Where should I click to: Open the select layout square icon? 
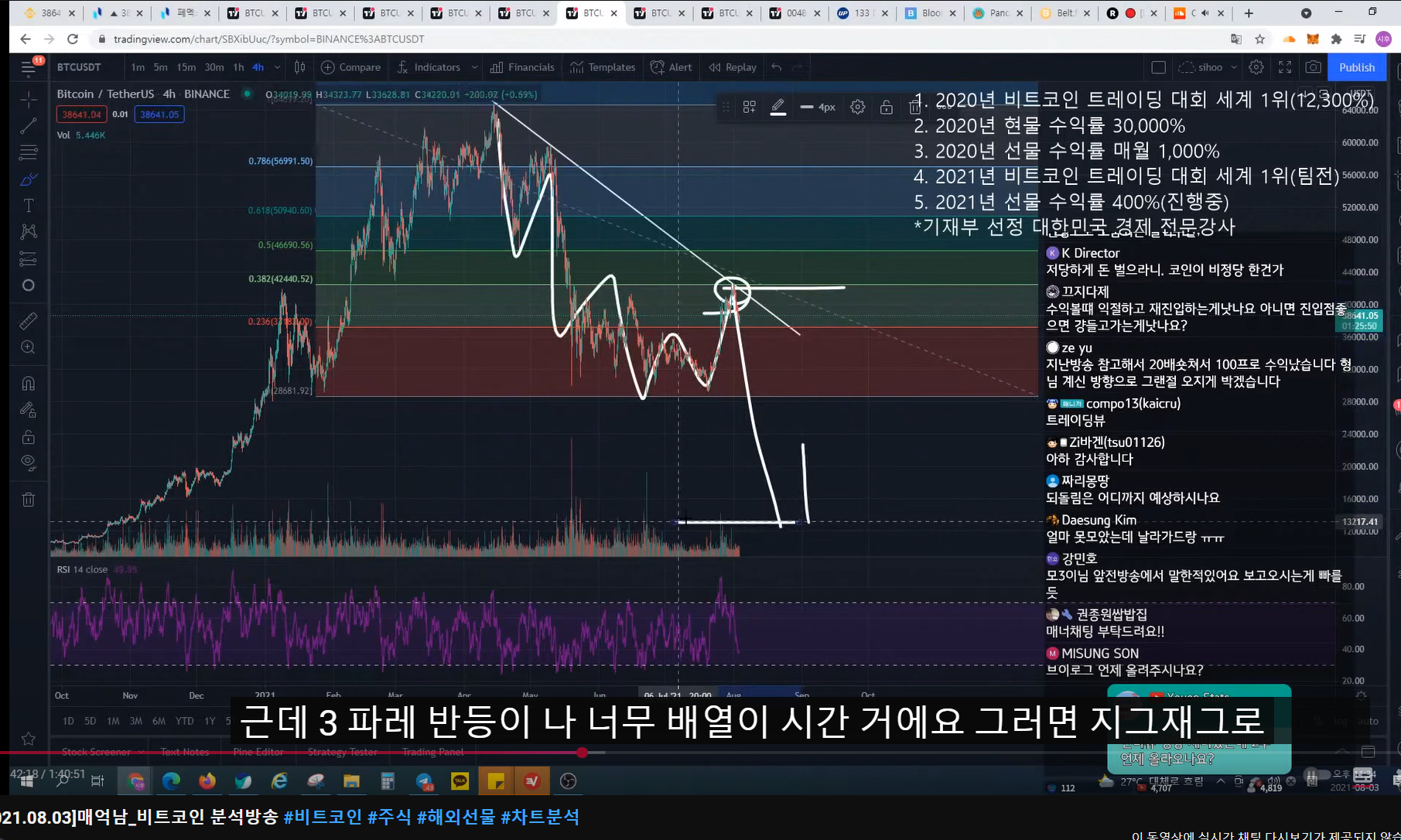pos(1158,67)
